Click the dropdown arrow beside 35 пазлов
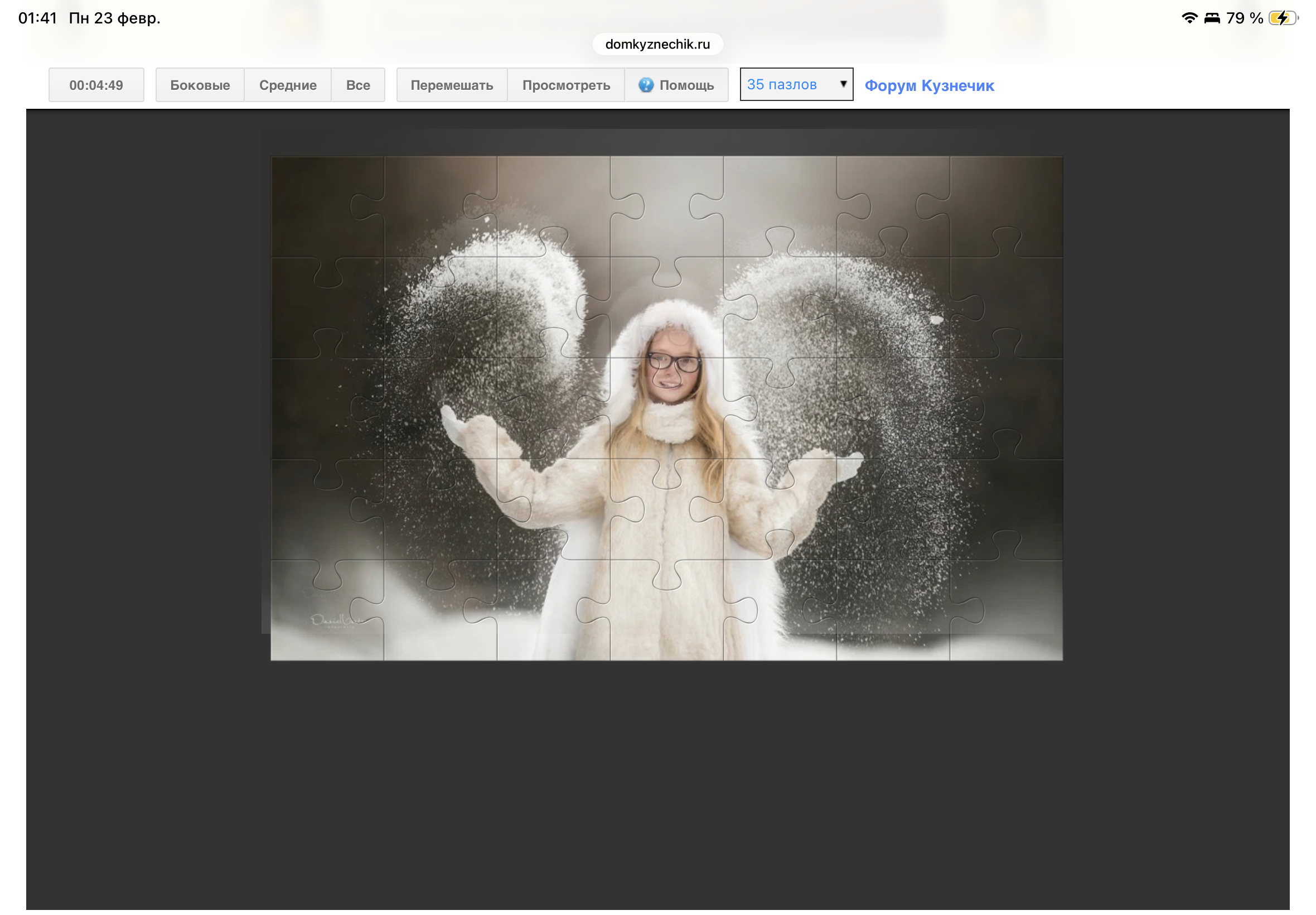Screen dimensions: 1316x915 (843, 84)
